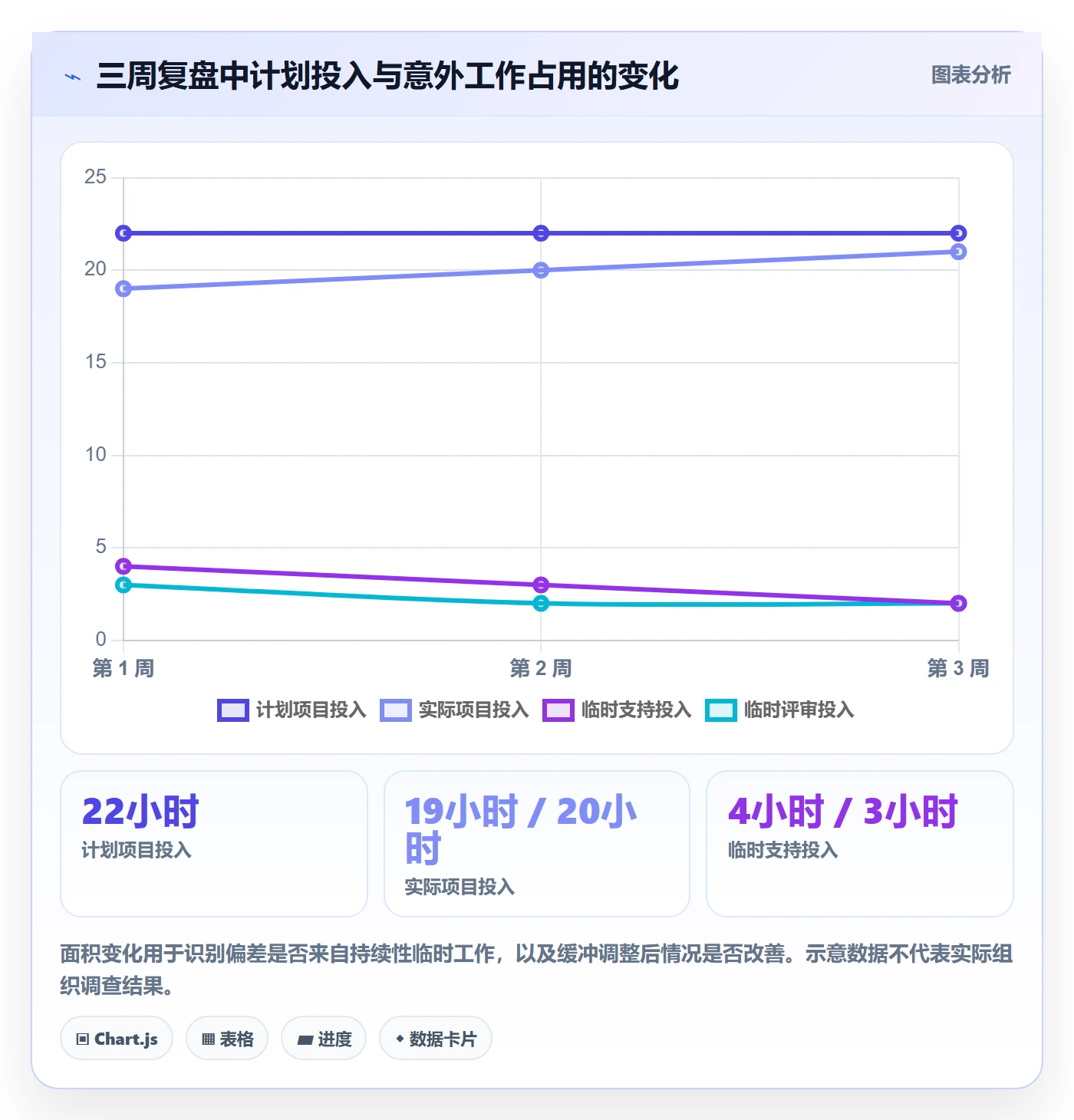Click the 第 3 周 axis label
This screenshot has height=1120, width=1074.
(x=958, y=668)
